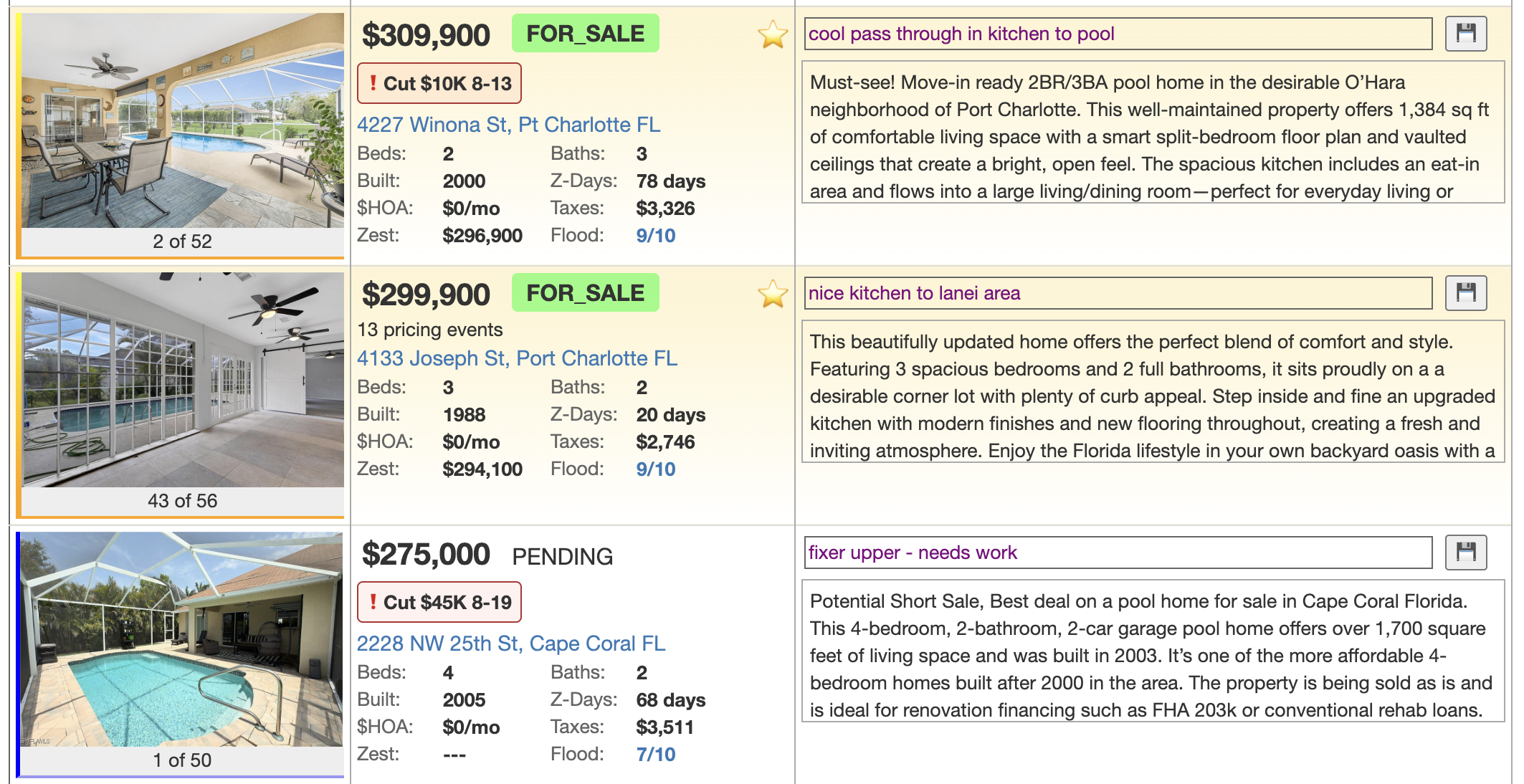Click the '13 pricing events' text
1524x784 pixels.
[430, 330]
